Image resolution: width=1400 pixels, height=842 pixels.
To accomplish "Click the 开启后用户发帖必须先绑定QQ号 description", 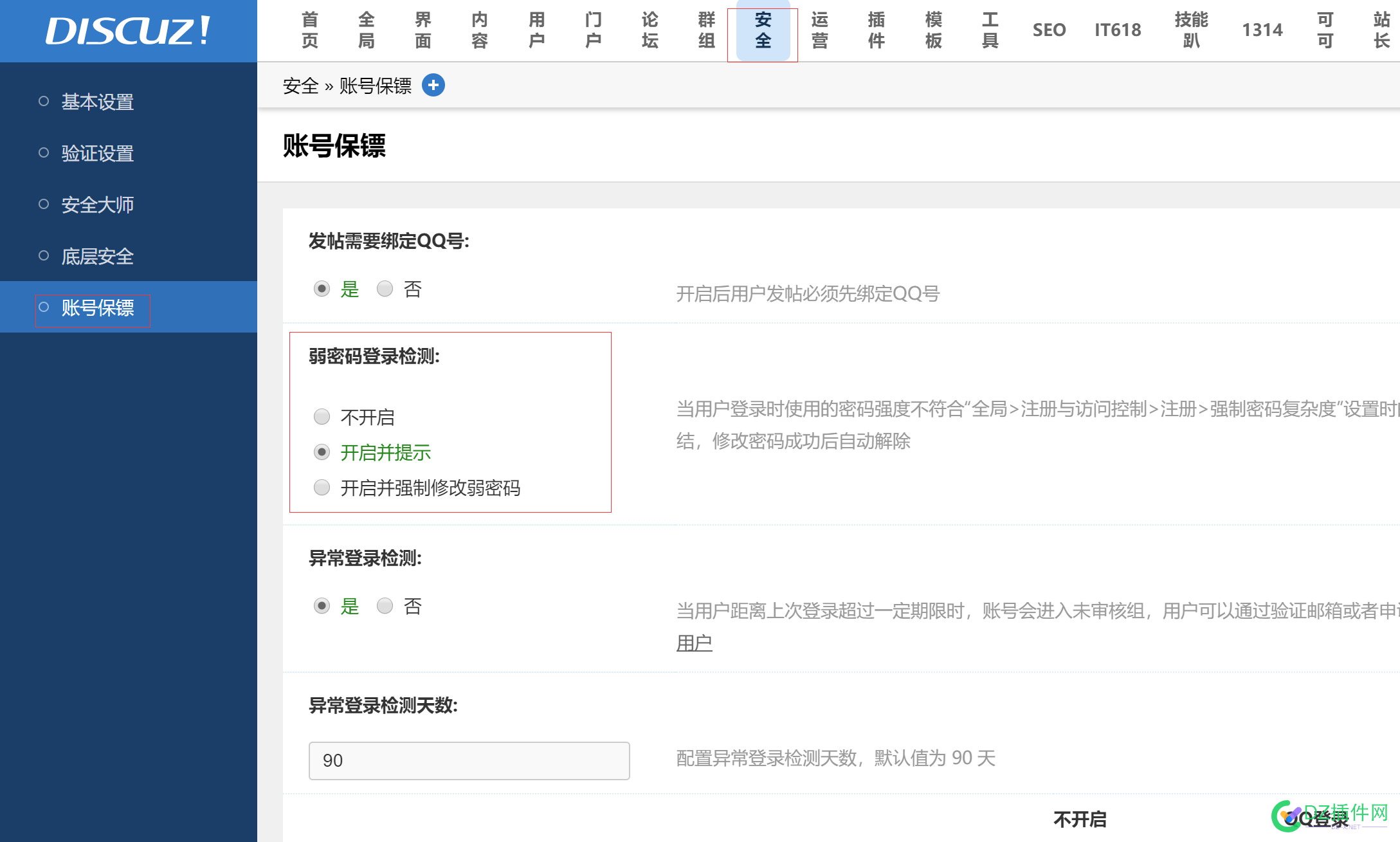I will click(808, 293).
